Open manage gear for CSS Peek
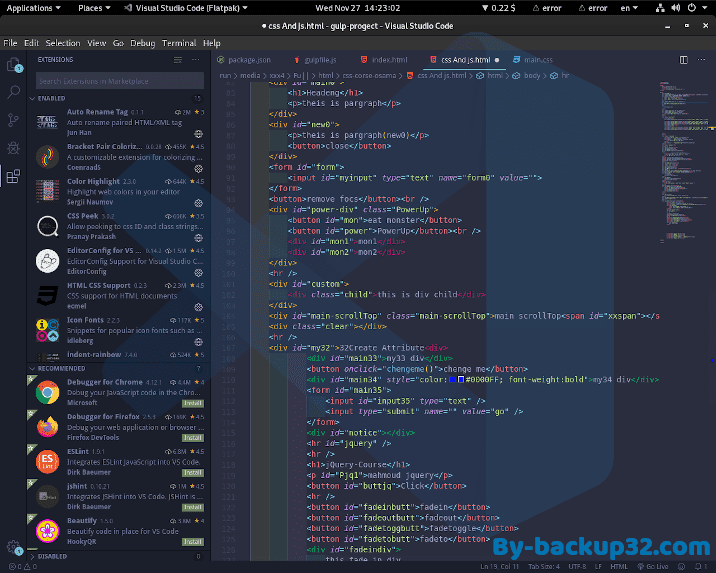 pos(199,238)
